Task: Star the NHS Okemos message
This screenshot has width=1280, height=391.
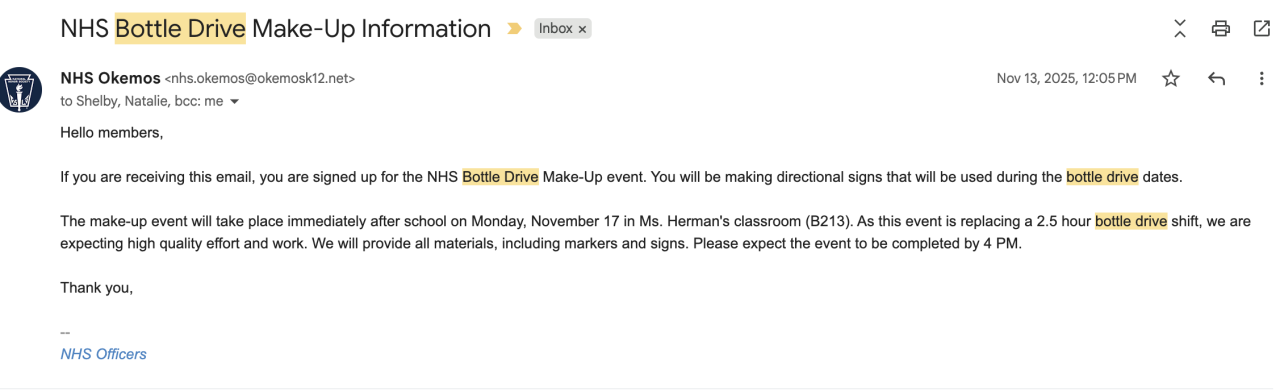Action: pos(1171,79)
